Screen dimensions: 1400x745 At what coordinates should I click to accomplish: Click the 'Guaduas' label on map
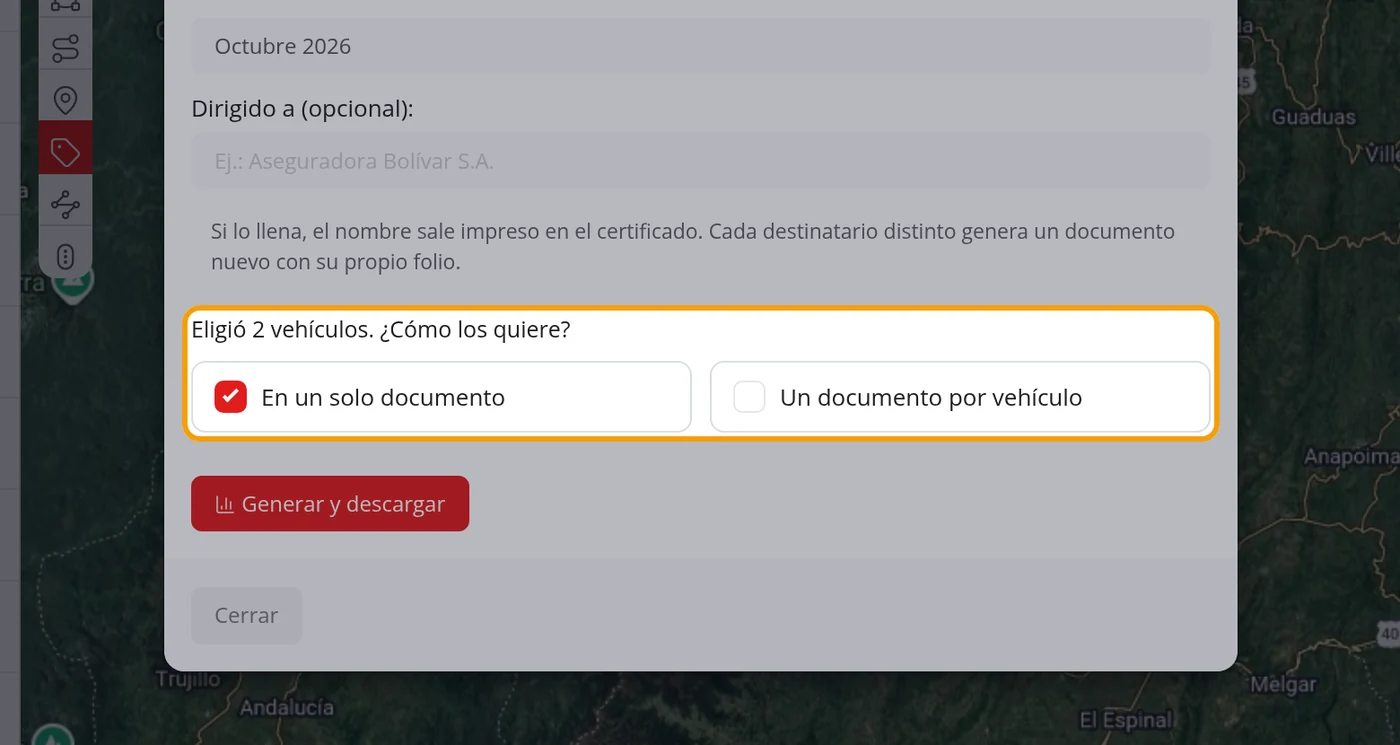click(x=1313, y=117)
